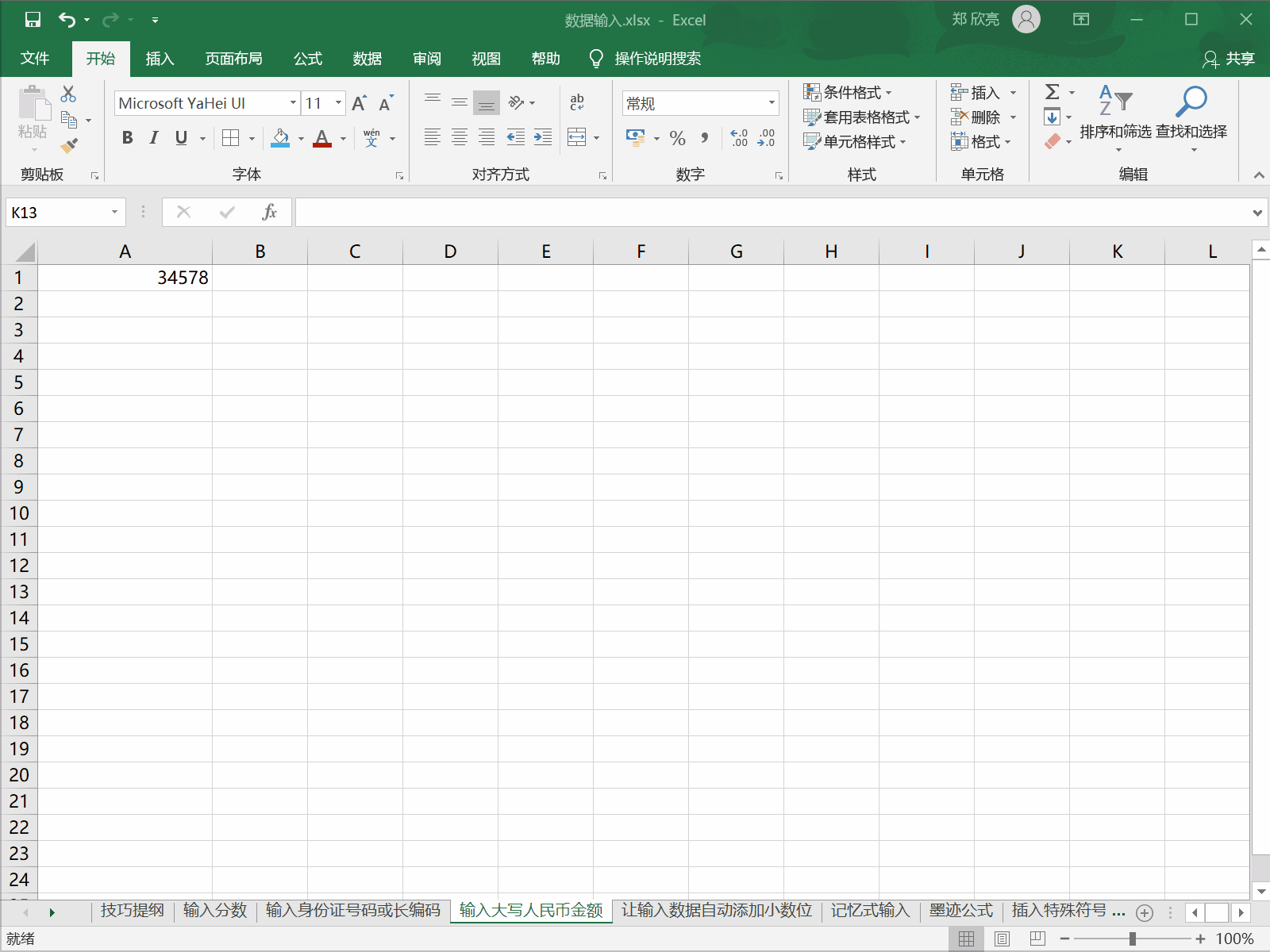
Task: Toggle bottom vertical alignment
Action: pyautogui.click(x=487, y=102)
